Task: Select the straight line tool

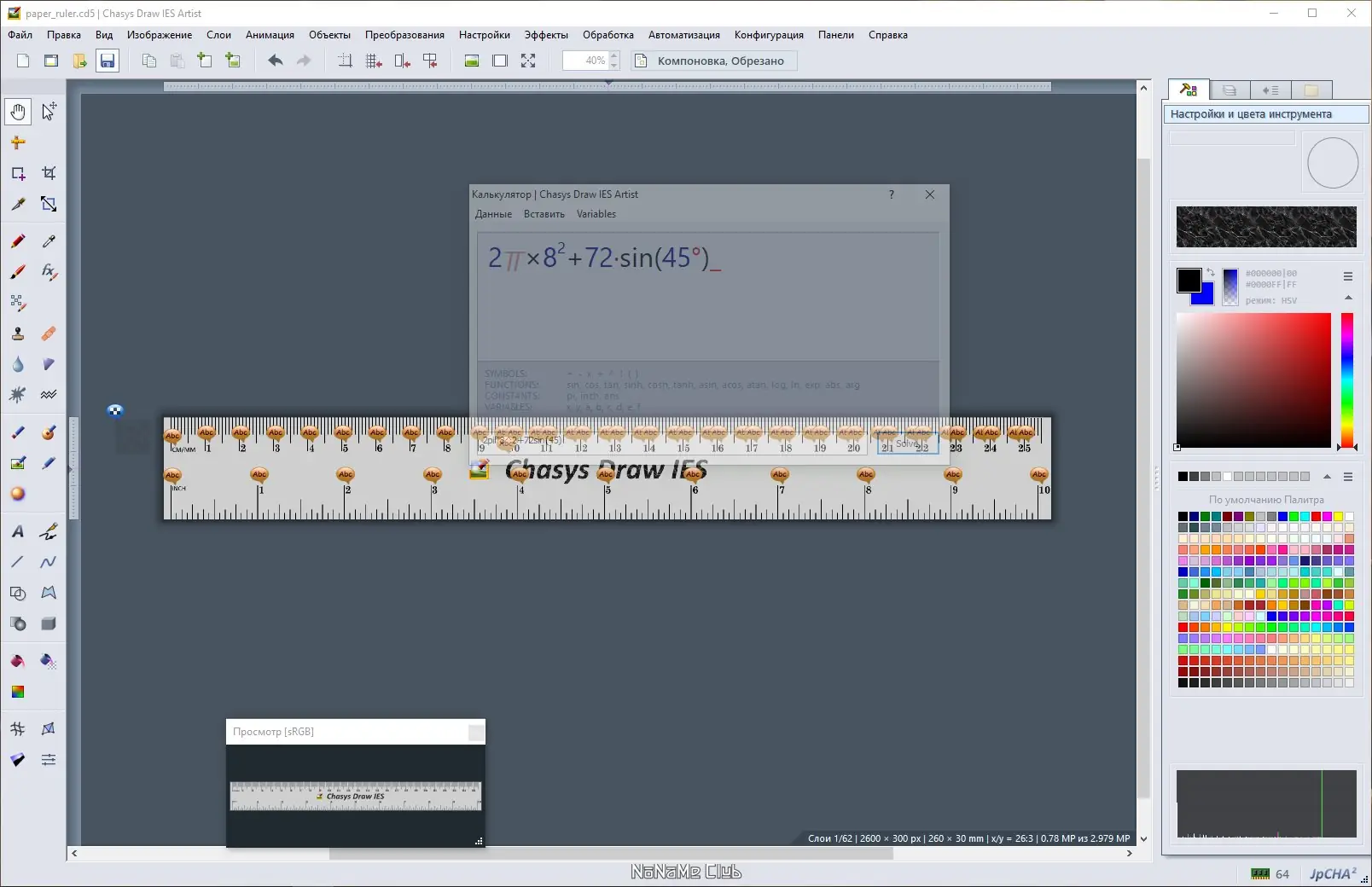Action: tap(18, 562)
